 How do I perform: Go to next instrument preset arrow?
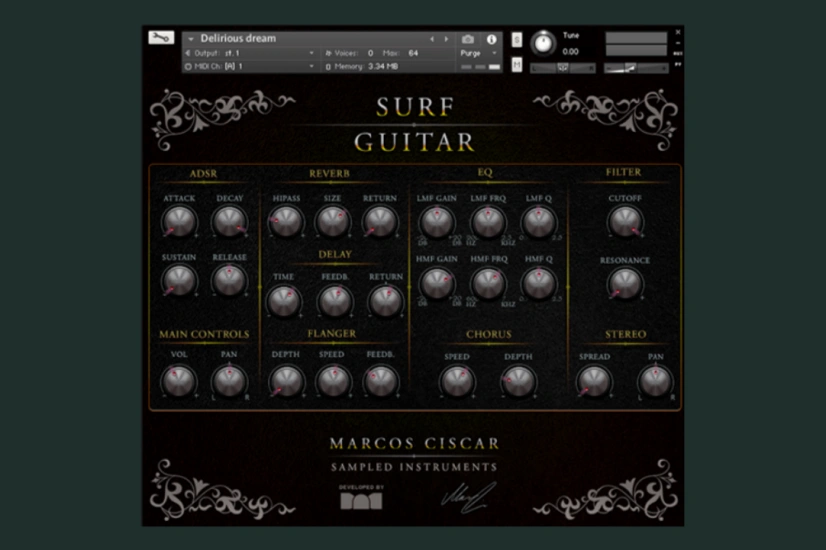click(x=446, y=39)
